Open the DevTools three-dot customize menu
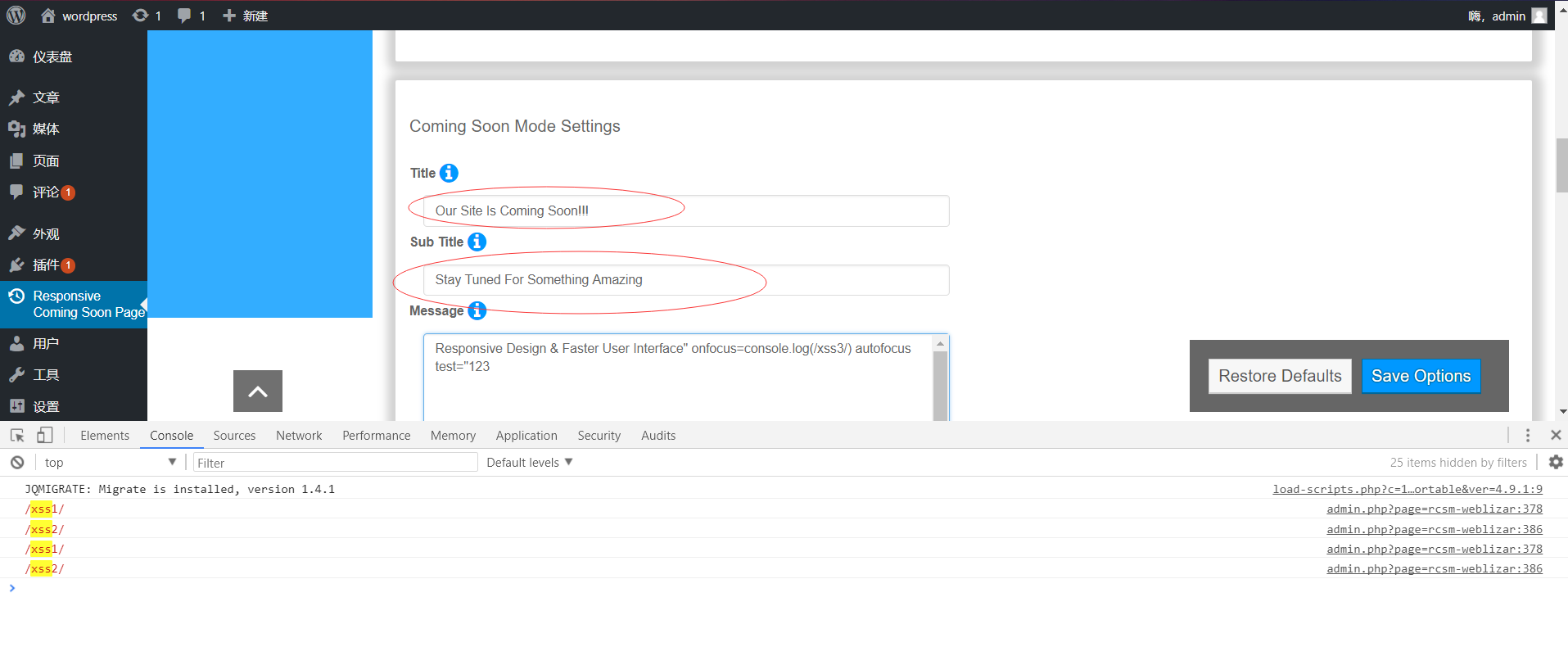Image resolution: width=1568 pixels, height=656 pixels. [1528, 436]
